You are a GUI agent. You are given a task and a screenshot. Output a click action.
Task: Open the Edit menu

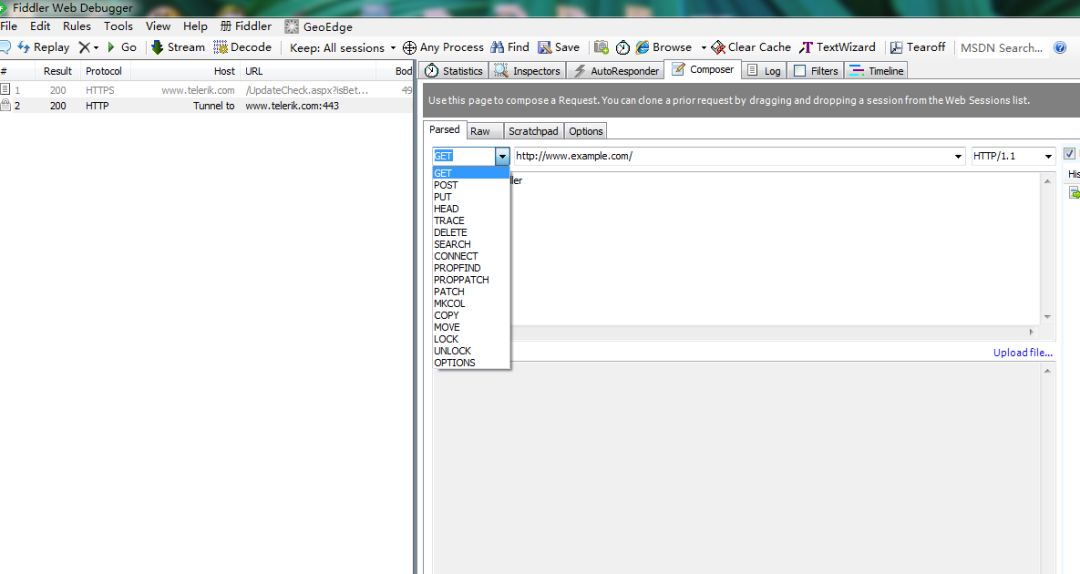click(x=40, y=26)
